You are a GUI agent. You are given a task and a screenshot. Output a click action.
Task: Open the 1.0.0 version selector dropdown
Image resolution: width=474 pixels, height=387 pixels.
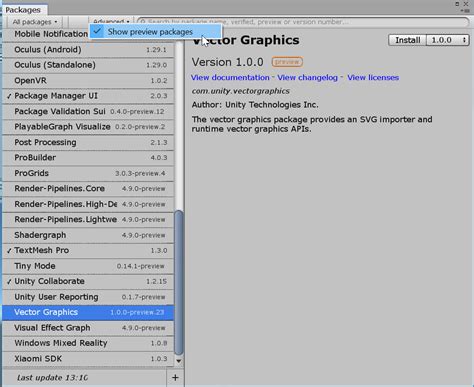point(448,40)
